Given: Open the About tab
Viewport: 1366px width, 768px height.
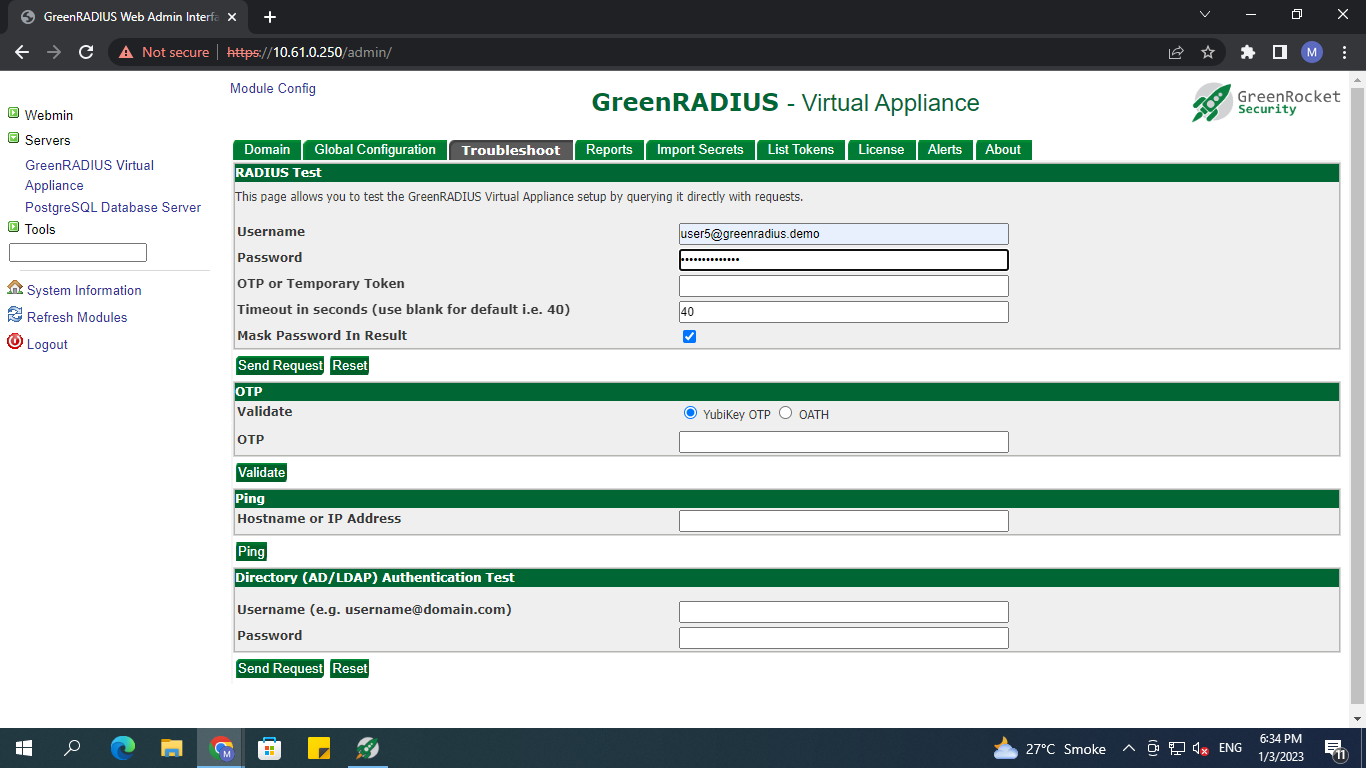Looking at the screenshot, I should [1003, 150].
